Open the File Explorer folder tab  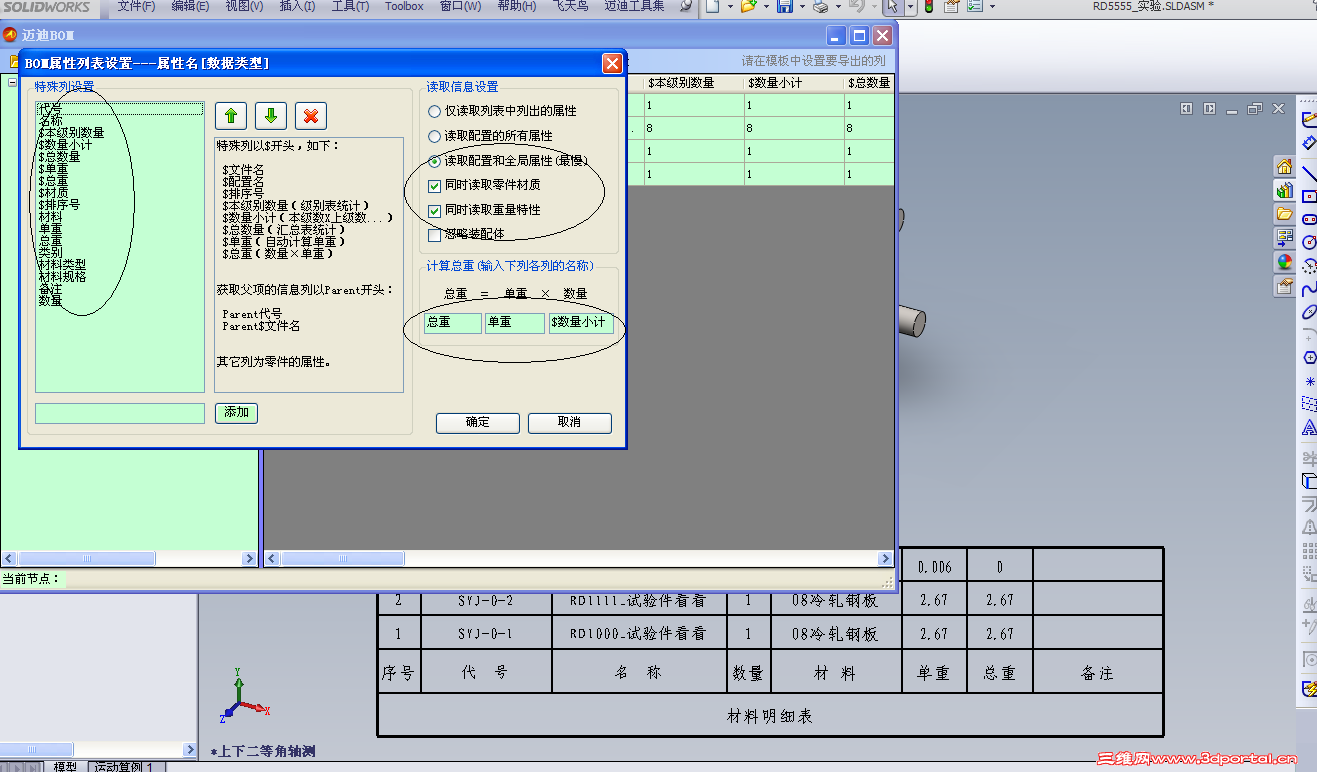click(x=1284, y=214)
